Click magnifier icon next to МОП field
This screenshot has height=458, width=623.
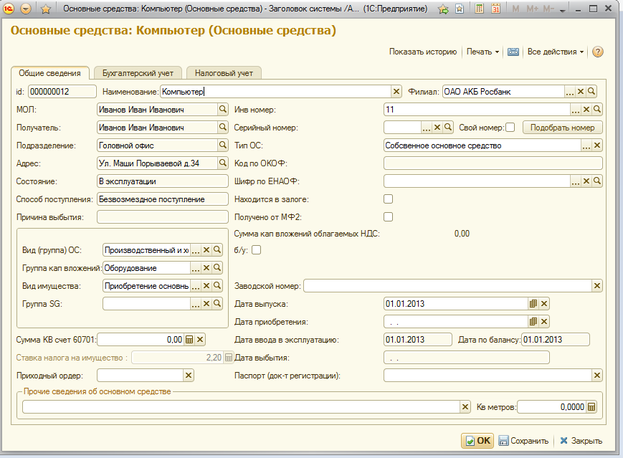222,109
